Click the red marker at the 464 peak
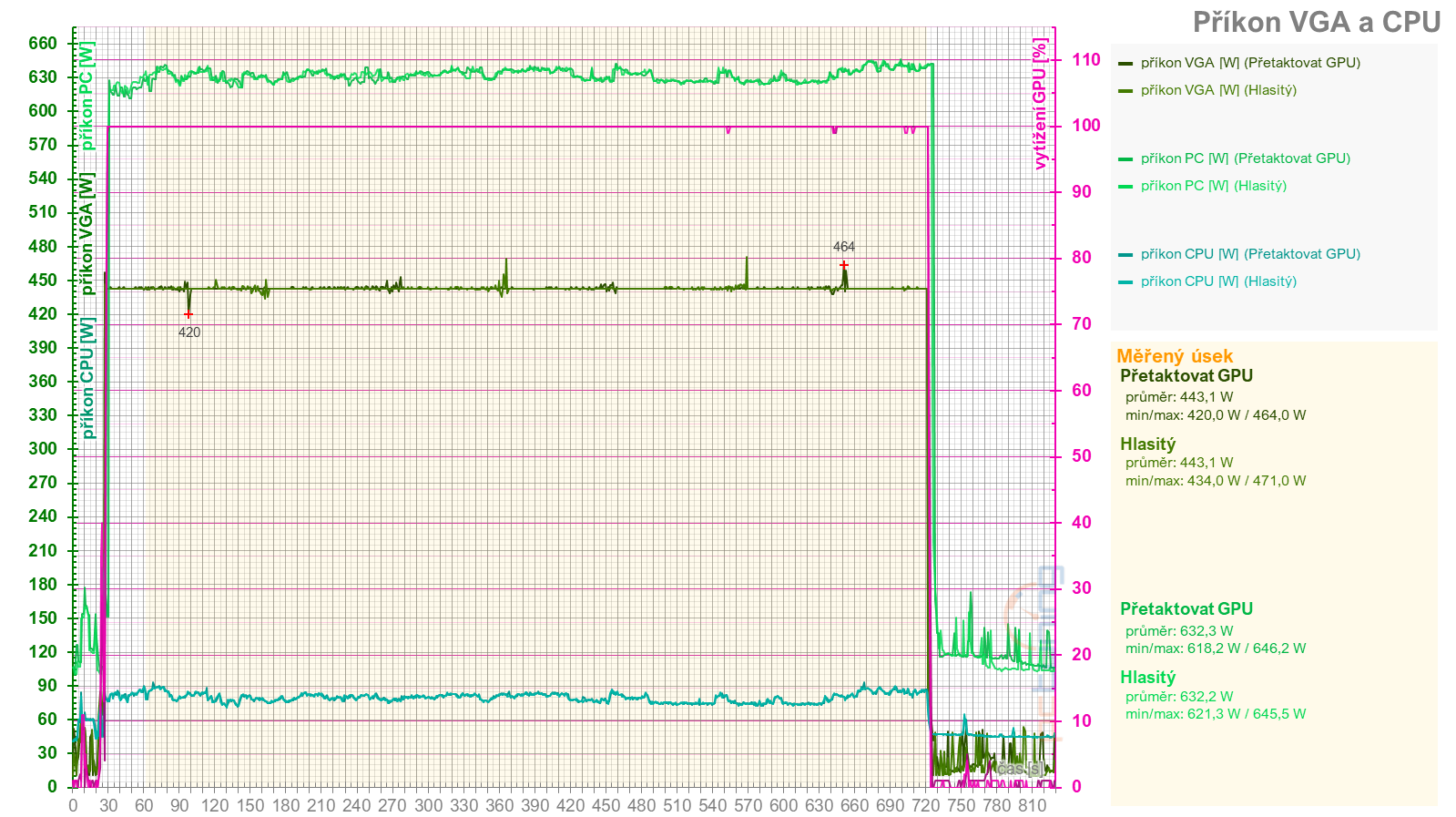The width and height of the screenshot is (1456, 817). [x=844, y=265]
